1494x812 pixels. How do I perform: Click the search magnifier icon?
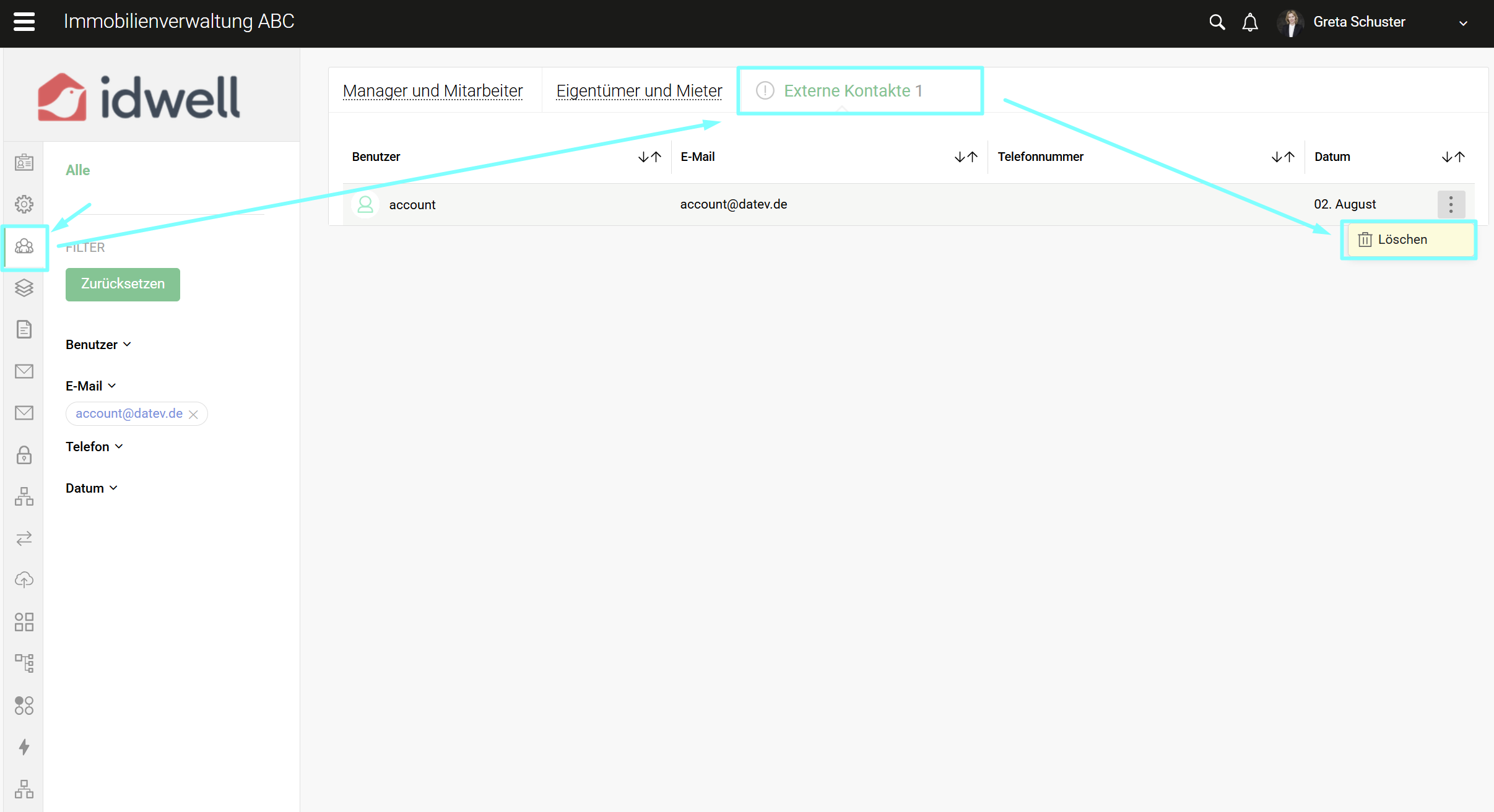tap(1217, 22)
